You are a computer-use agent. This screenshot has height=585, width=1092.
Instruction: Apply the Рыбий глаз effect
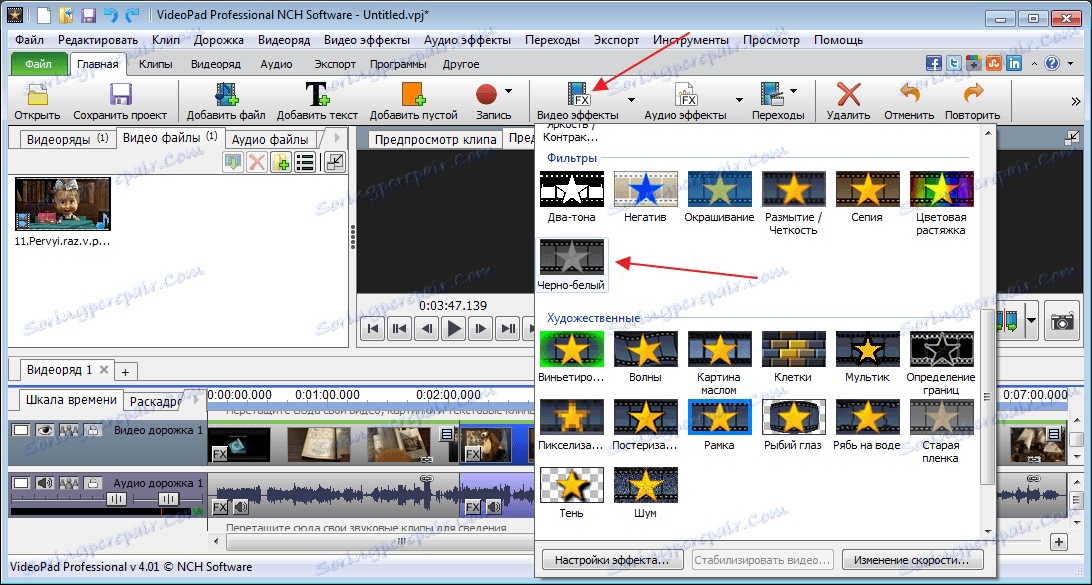tap(793, 425)
